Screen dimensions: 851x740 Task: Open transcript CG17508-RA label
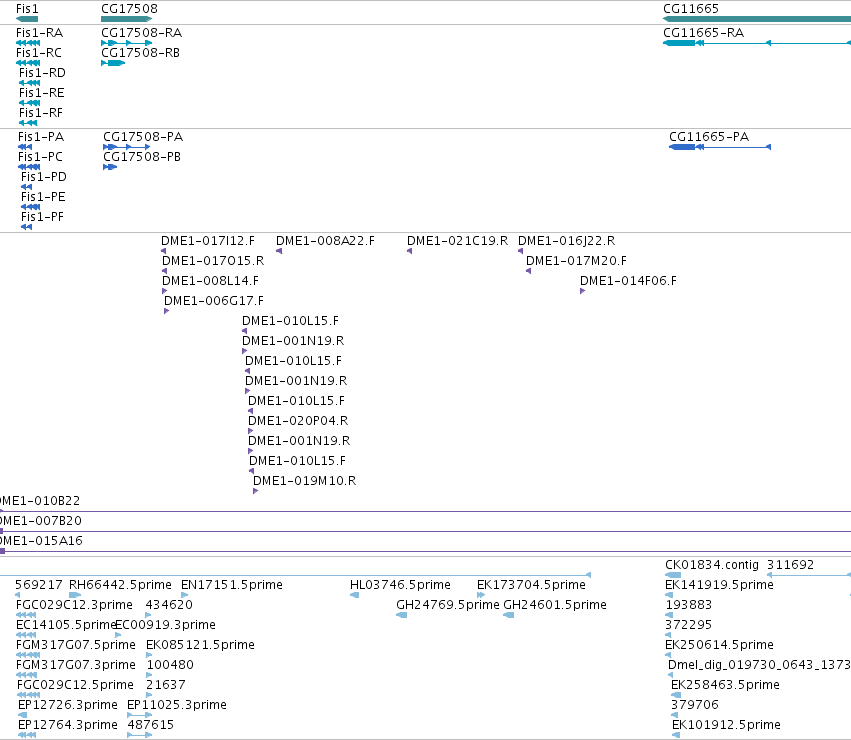click(x=142, y=33)
